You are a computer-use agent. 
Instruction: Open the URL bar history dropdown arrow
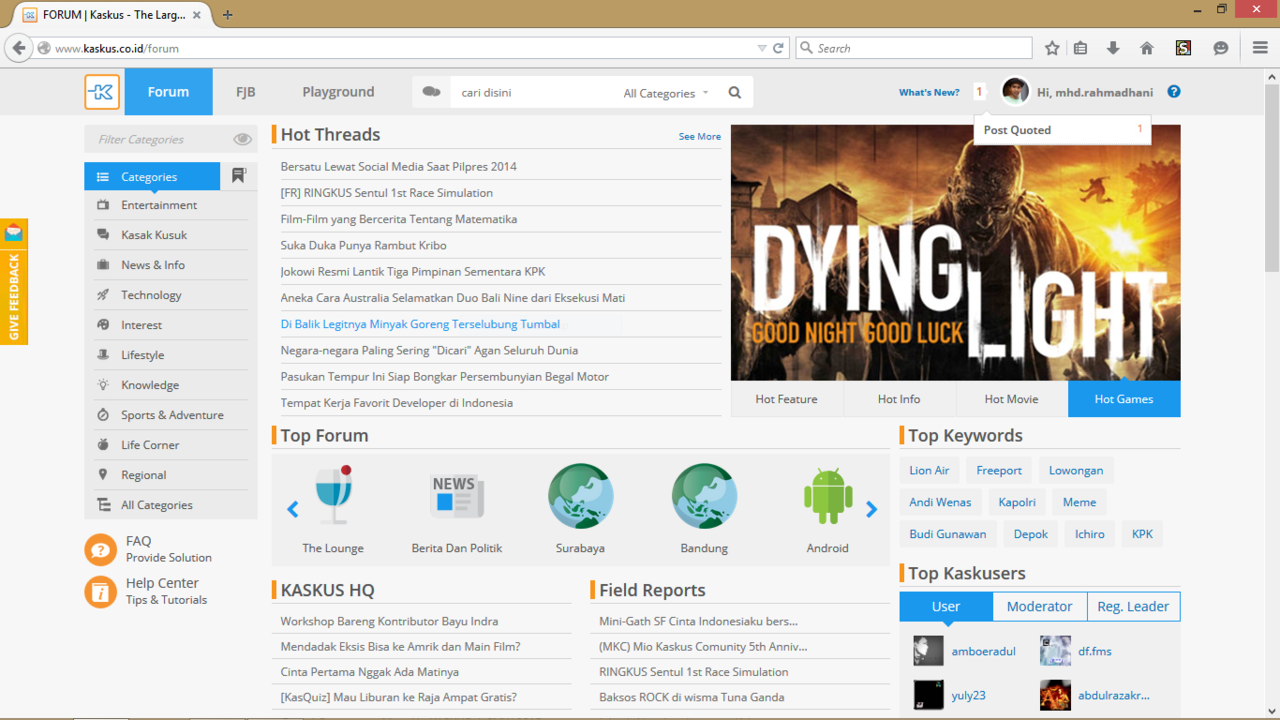[762, 48]
